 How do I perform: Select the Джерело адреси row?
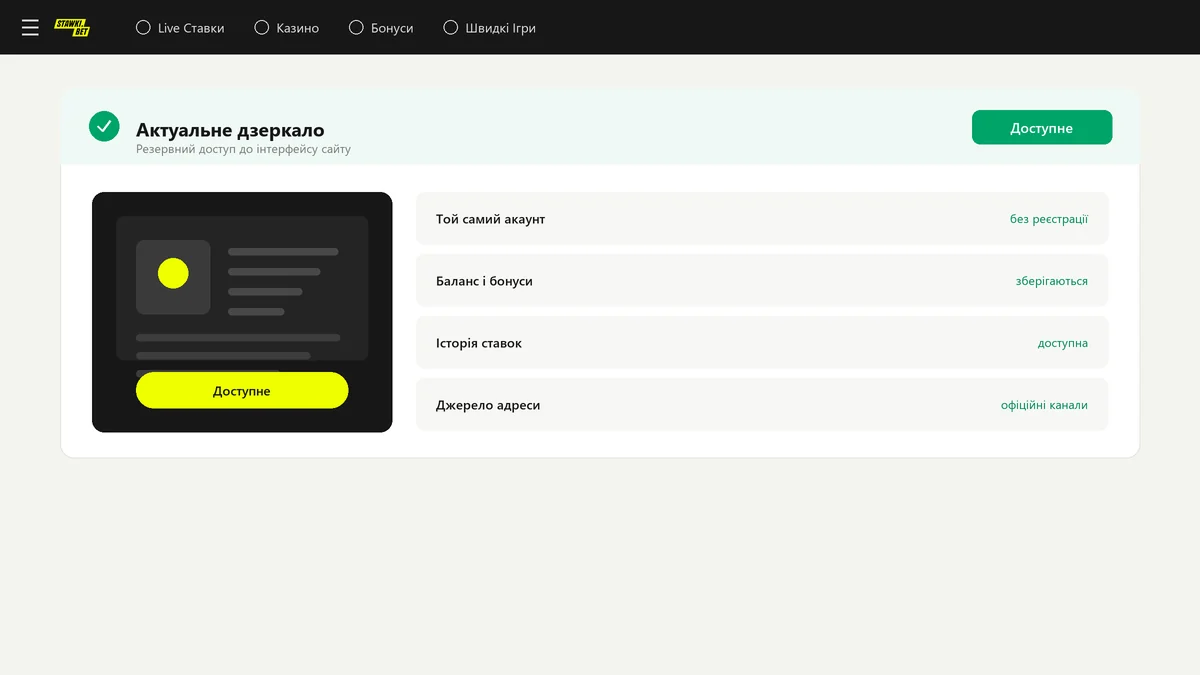762,404
